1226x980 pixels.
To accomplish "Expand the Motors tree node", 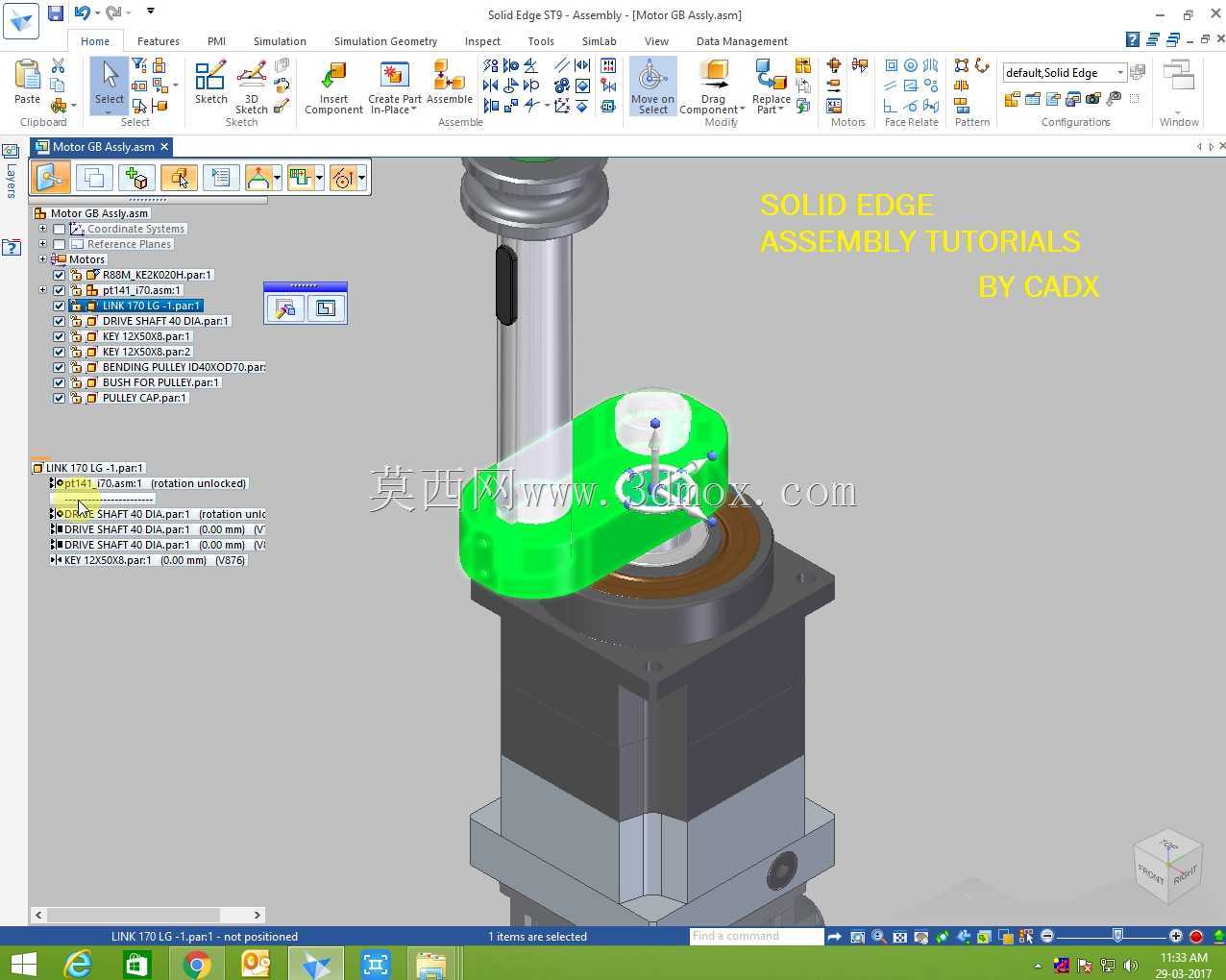I will (42, 259).
